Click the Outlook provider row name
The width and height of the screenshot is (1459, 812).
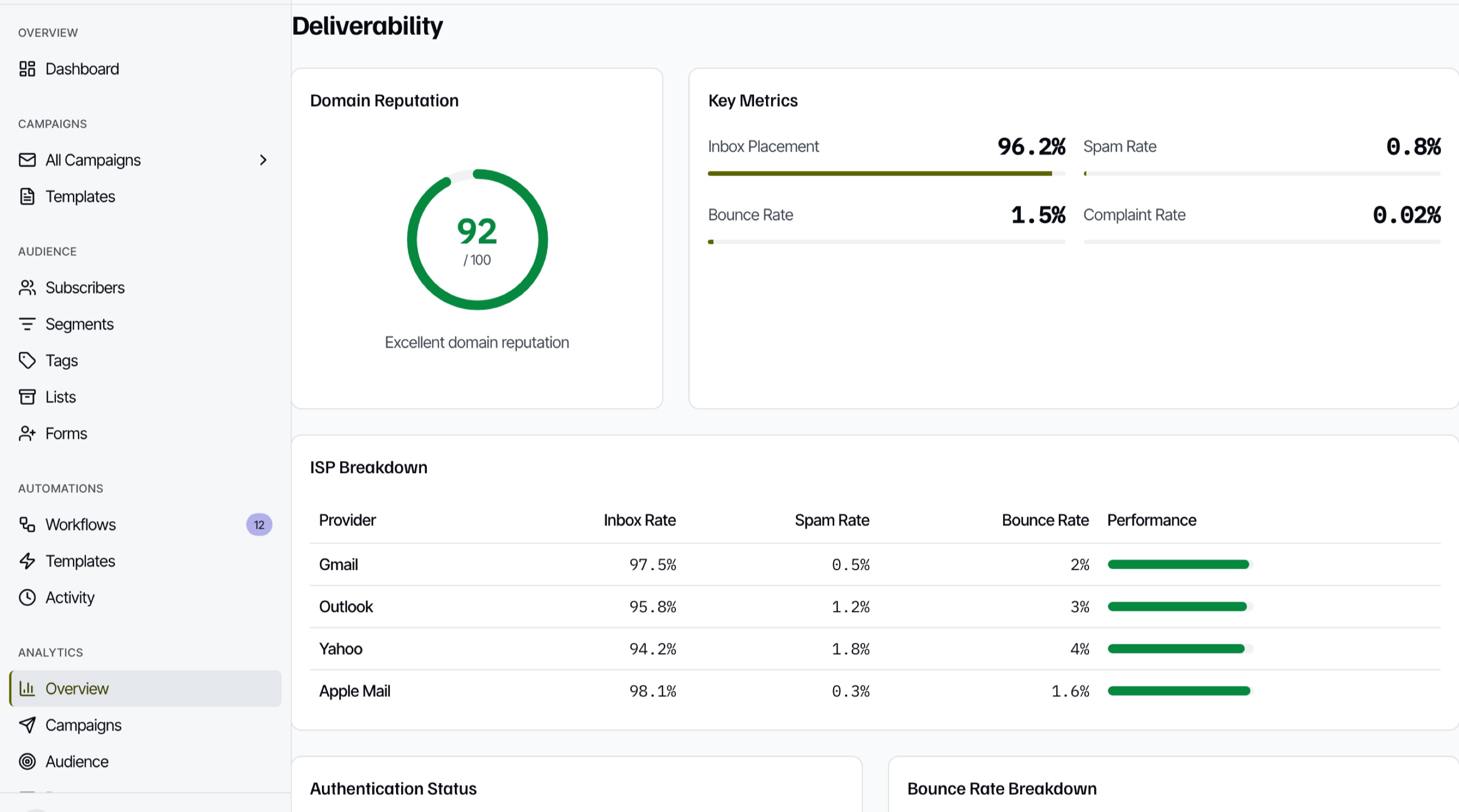pyautogui.click(x=346, y=607)
